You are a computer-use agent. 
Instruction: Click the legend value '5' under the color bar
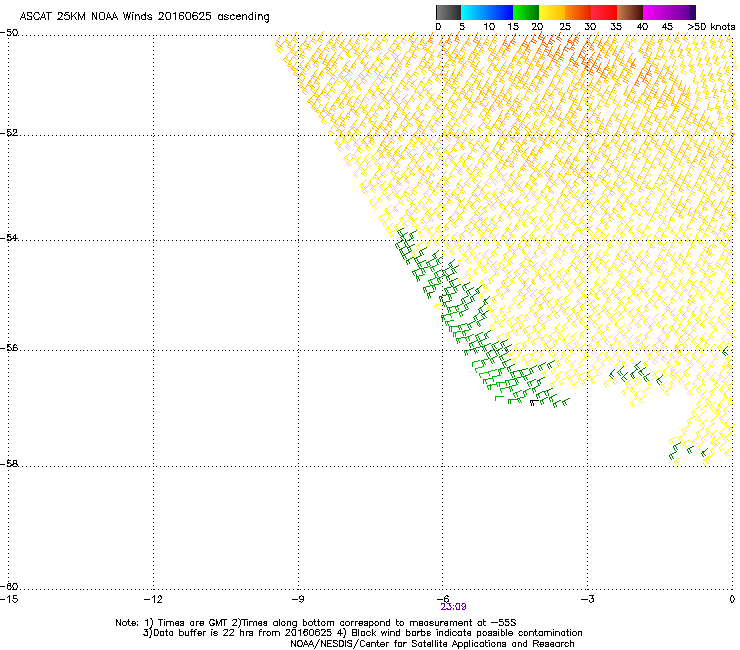(462, 27)
